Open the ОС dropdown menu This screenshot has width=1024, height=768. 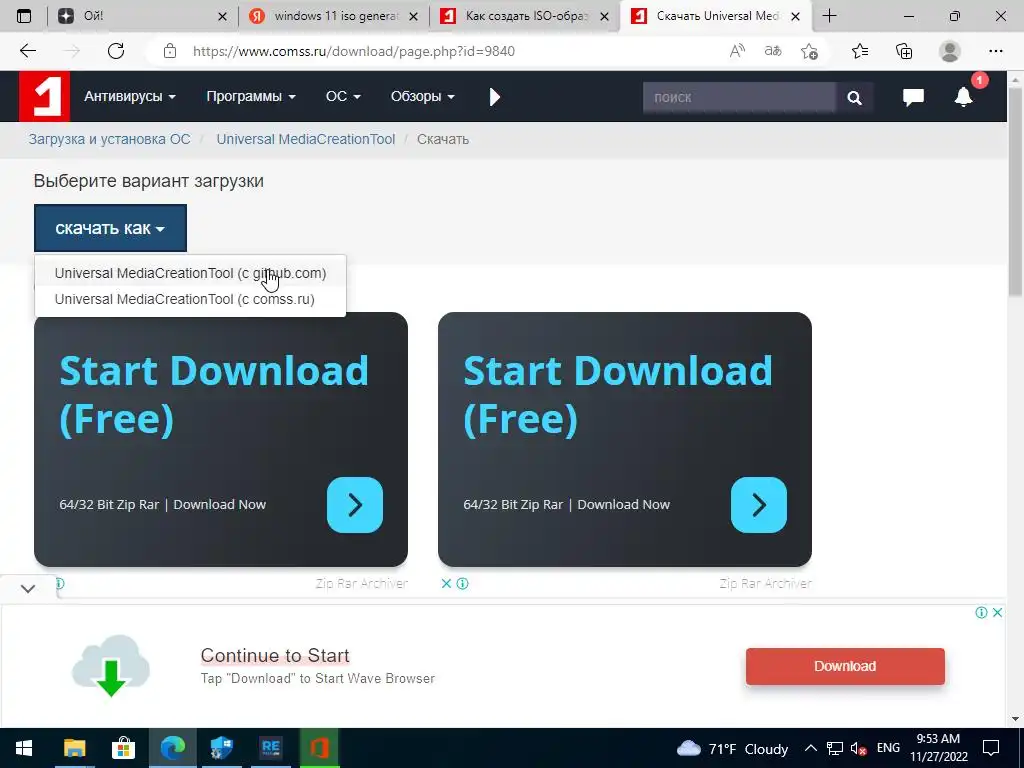coord(343,97)
